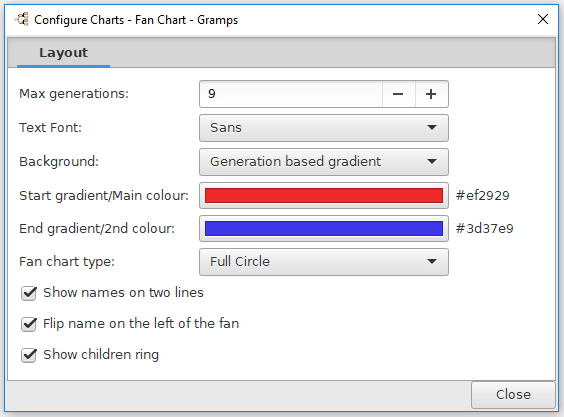Open the Text Font dropdown
This screenshot has width=564, height=417.
click(x=324, y=128)
